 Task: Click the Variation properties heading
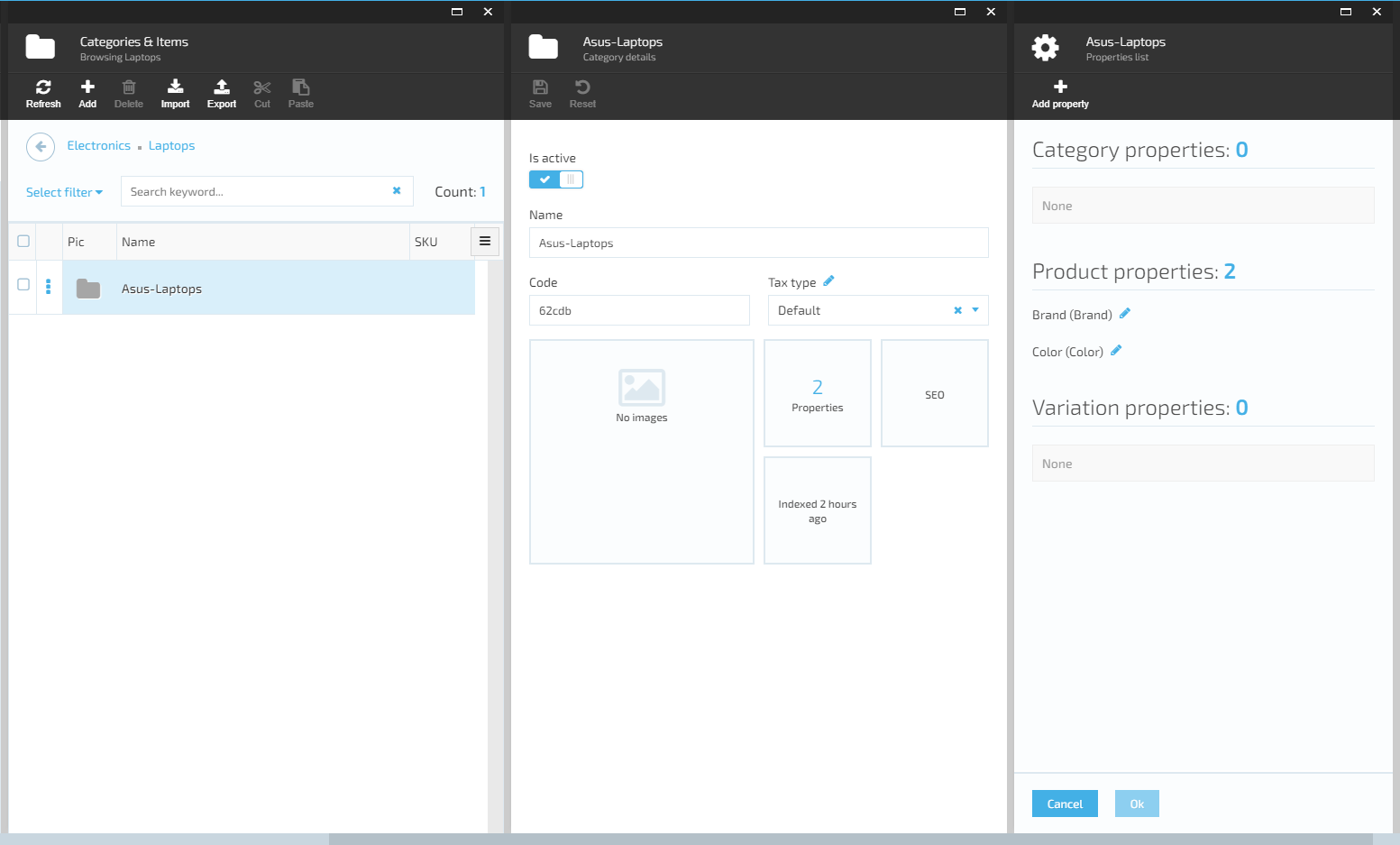pos(1140,408)
